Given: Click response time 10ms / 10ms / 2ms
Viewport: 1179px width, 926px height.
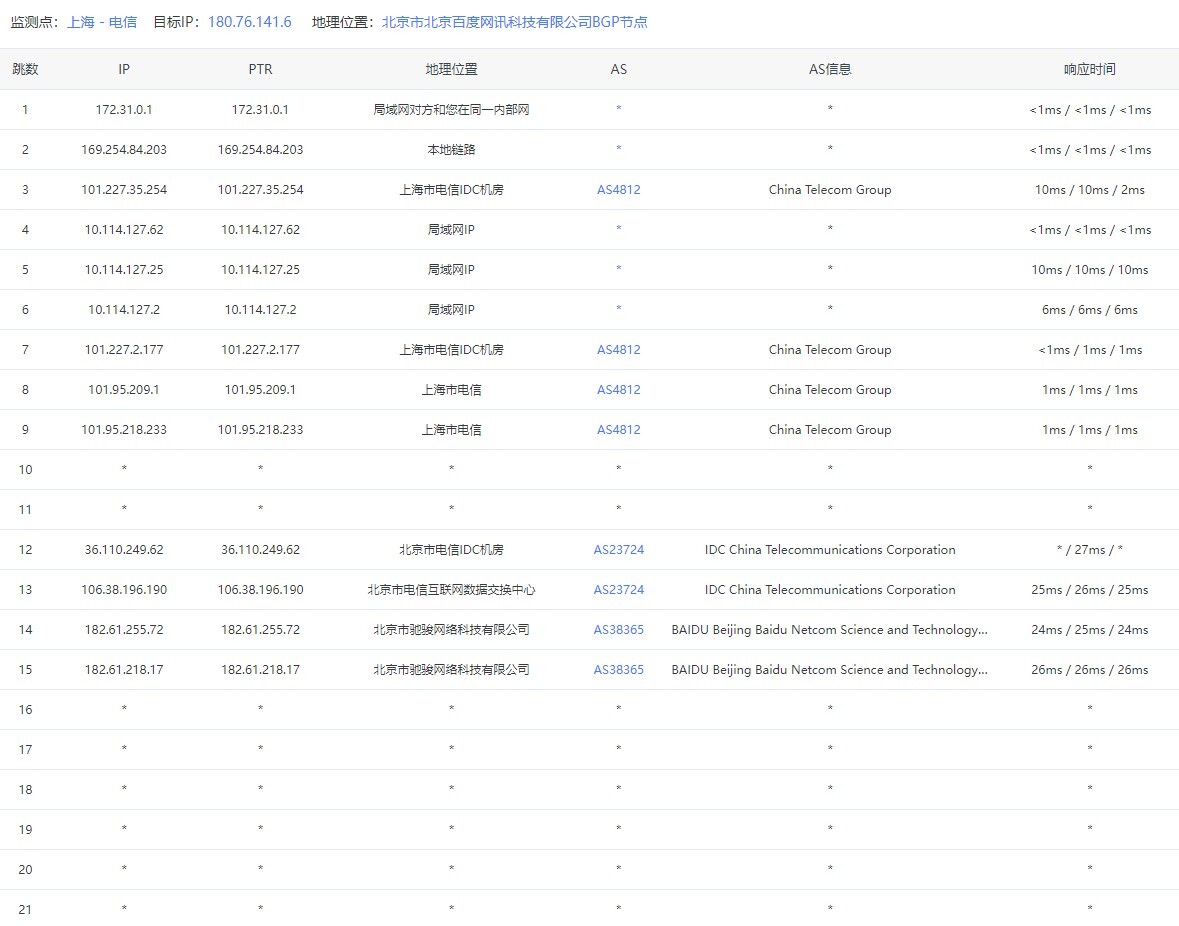Looking at the screenshot, I should tap(1090, 189).
